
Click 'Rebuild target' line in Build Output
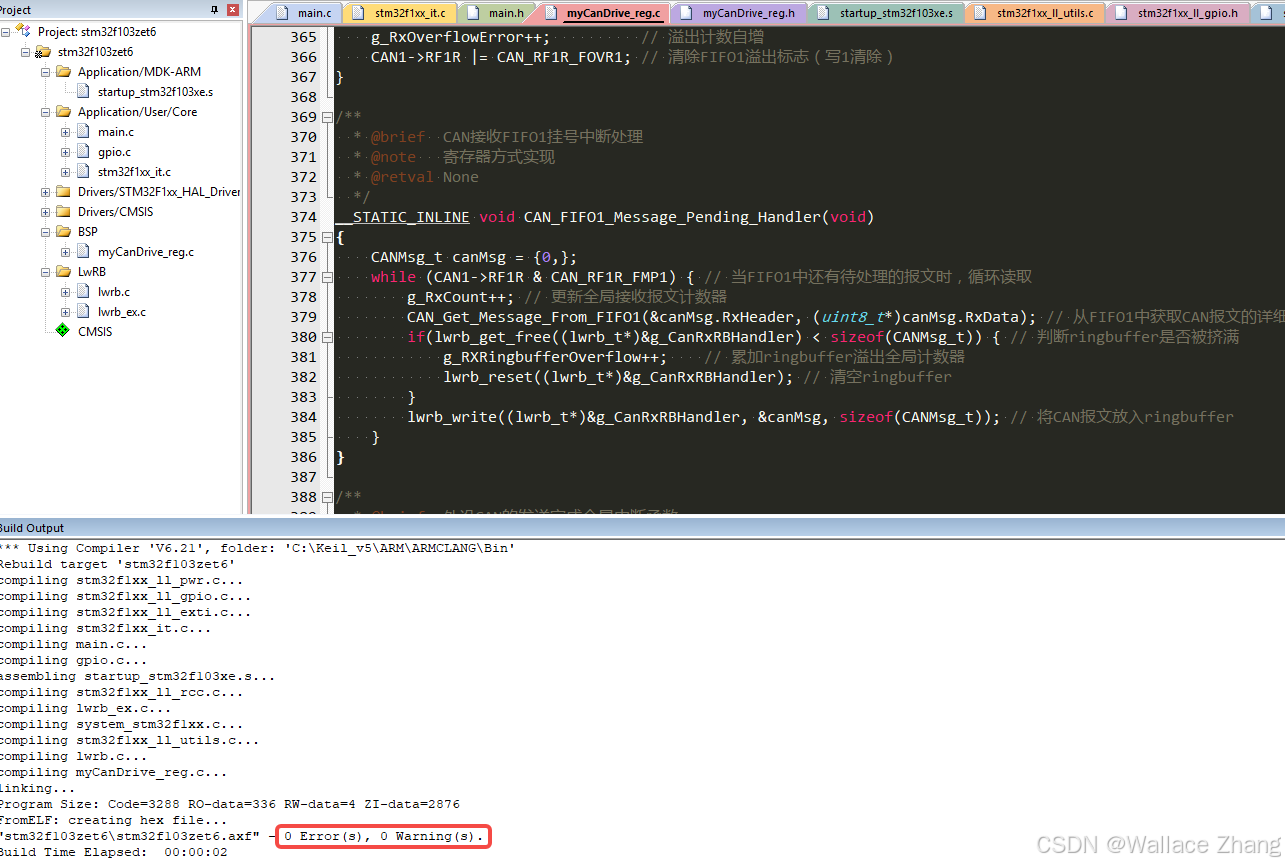pos(118,564)
